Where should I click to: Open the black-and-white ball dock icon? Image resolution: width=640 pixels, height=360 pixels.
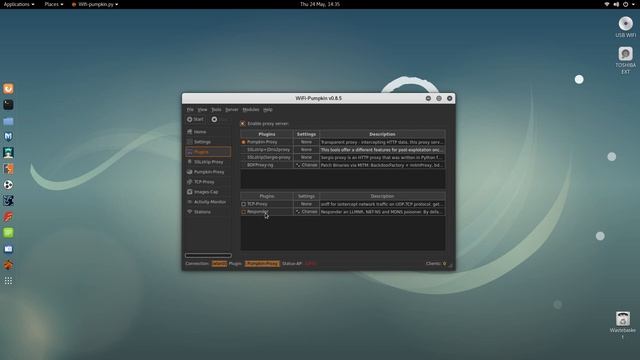tap(8, 185)
